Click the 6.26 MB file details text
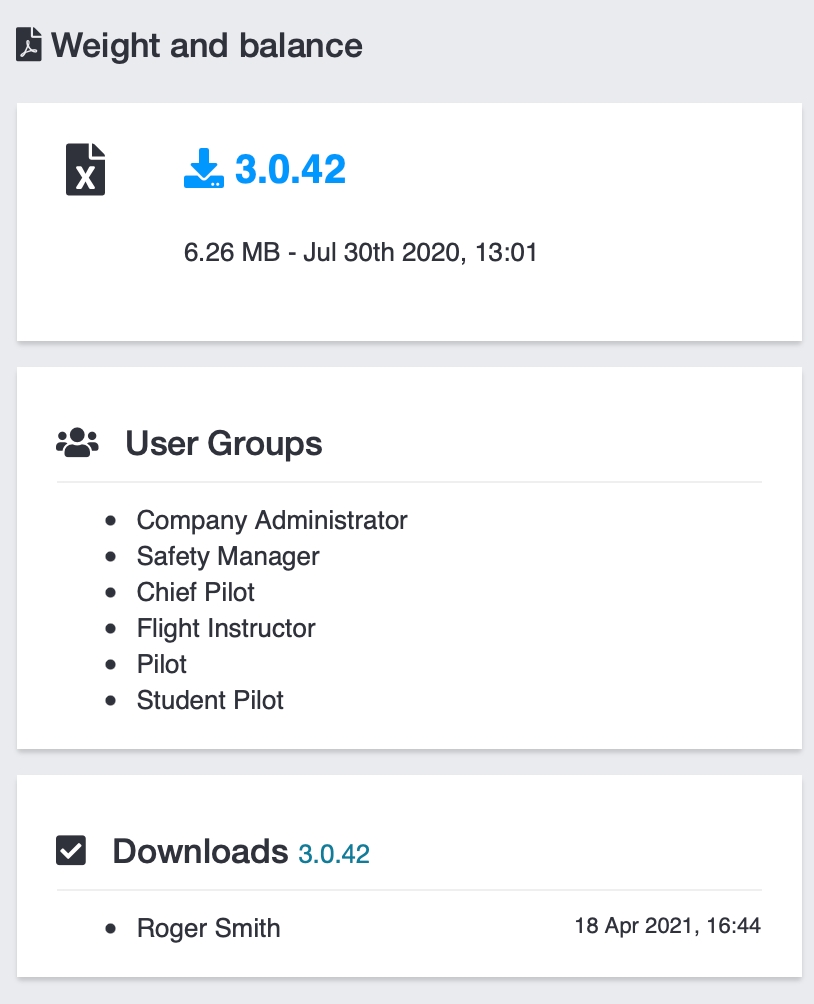814x1004 pixels. pyautogui.click(x=360, y=253)
